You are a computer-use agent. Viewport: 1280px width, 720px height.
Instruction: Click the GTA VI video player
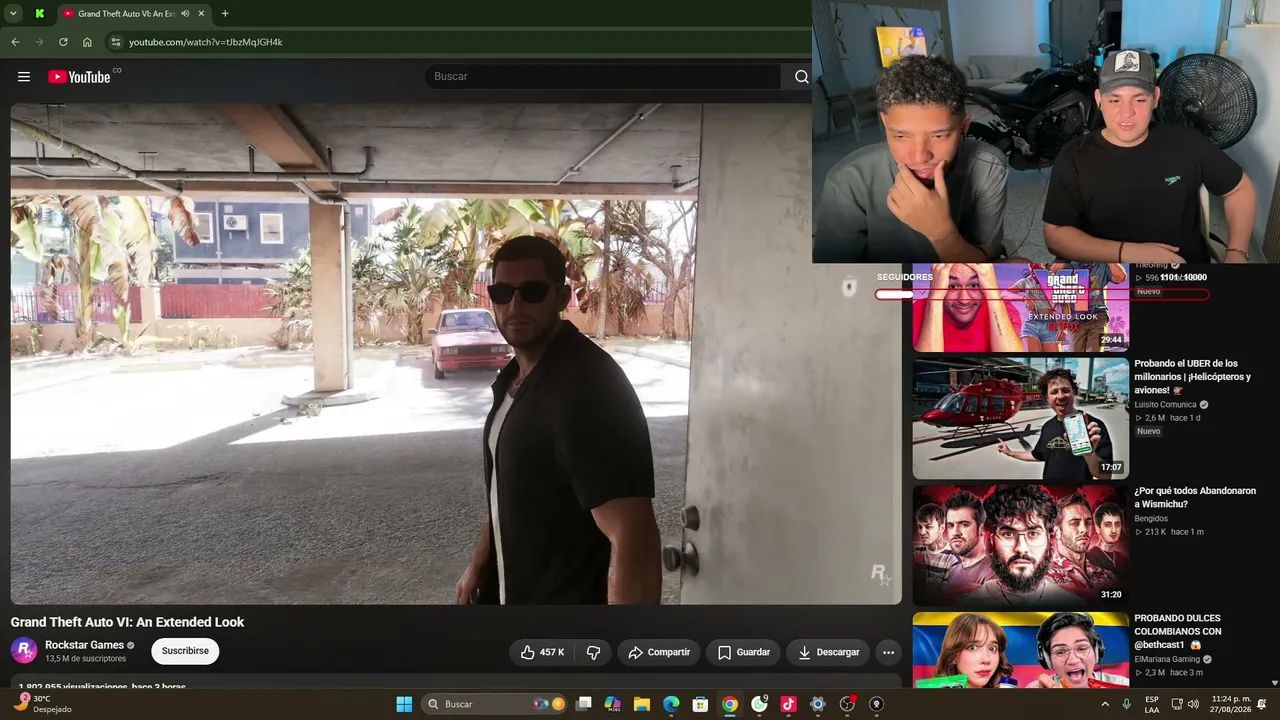click(456, 354)
